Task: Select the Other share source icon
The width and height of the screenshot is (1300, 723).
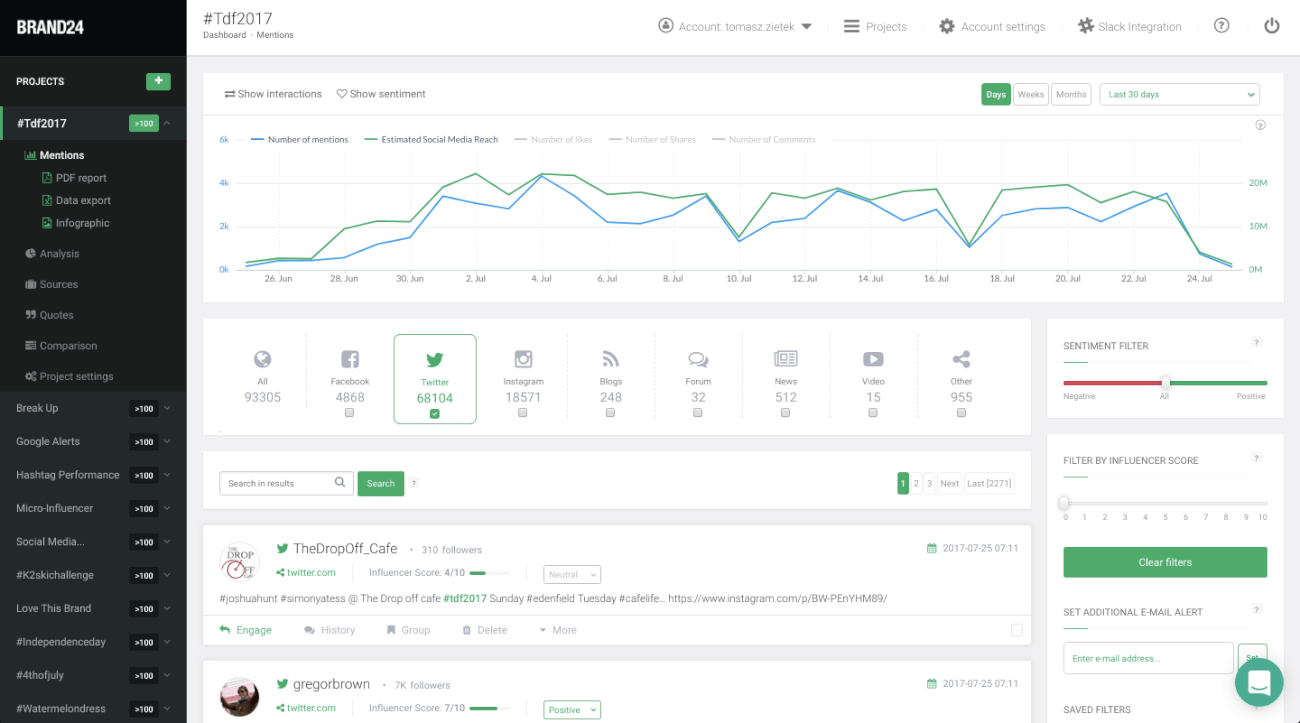Action: [x=961, y=359]
